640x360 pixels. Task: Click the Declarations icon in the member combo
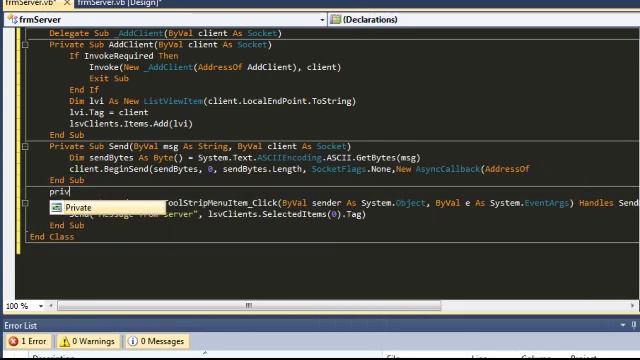[x=336, y=19]
